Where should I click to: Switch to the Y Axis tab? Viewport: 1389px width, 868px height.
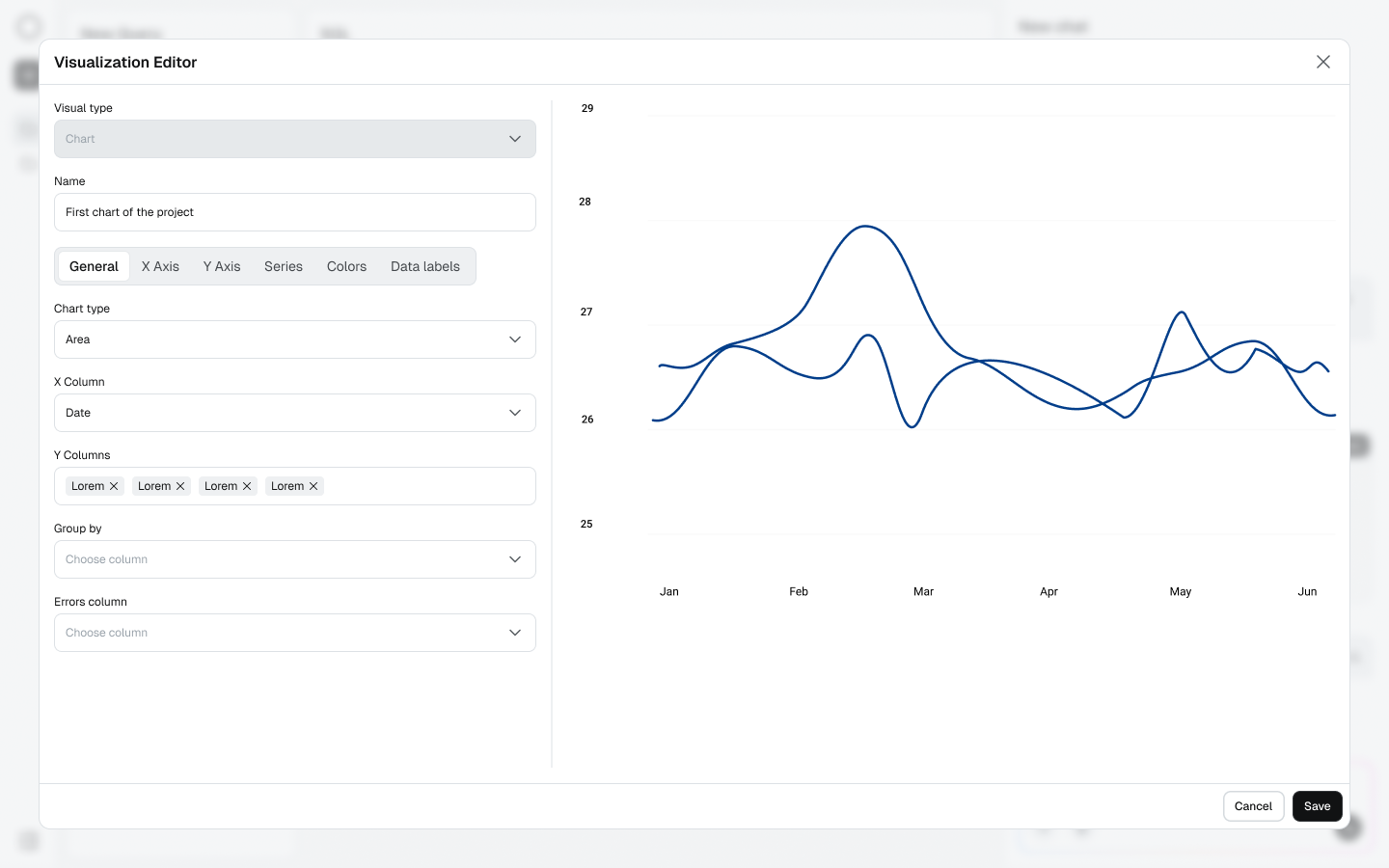pyautogui.click(x=222, y=266)
